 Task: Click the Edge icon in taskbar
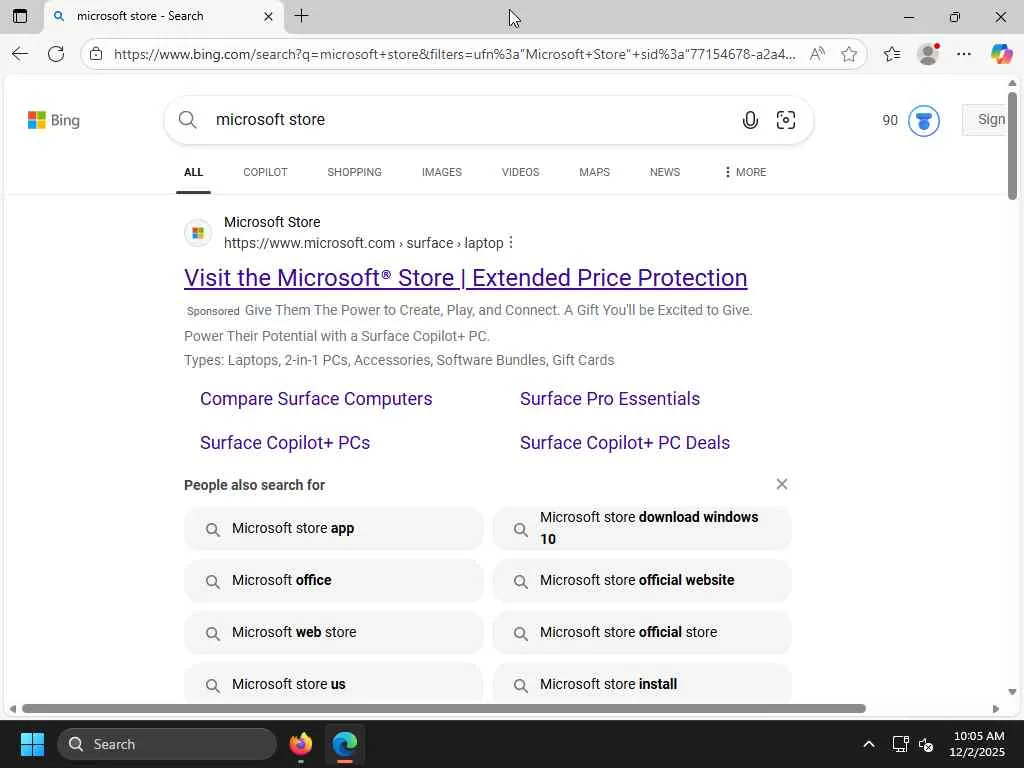[x=345, y=744]
